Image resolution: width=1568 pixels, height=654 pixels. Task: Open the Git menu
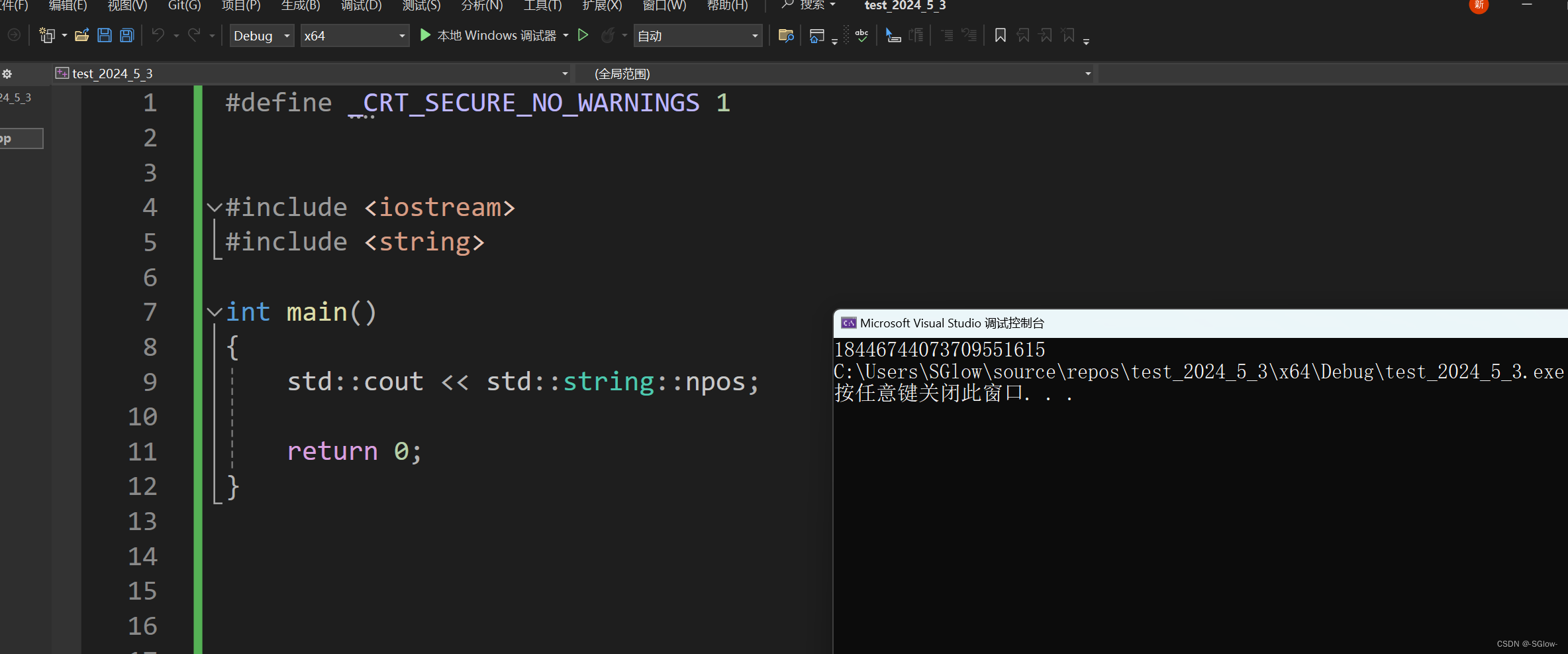183,7
